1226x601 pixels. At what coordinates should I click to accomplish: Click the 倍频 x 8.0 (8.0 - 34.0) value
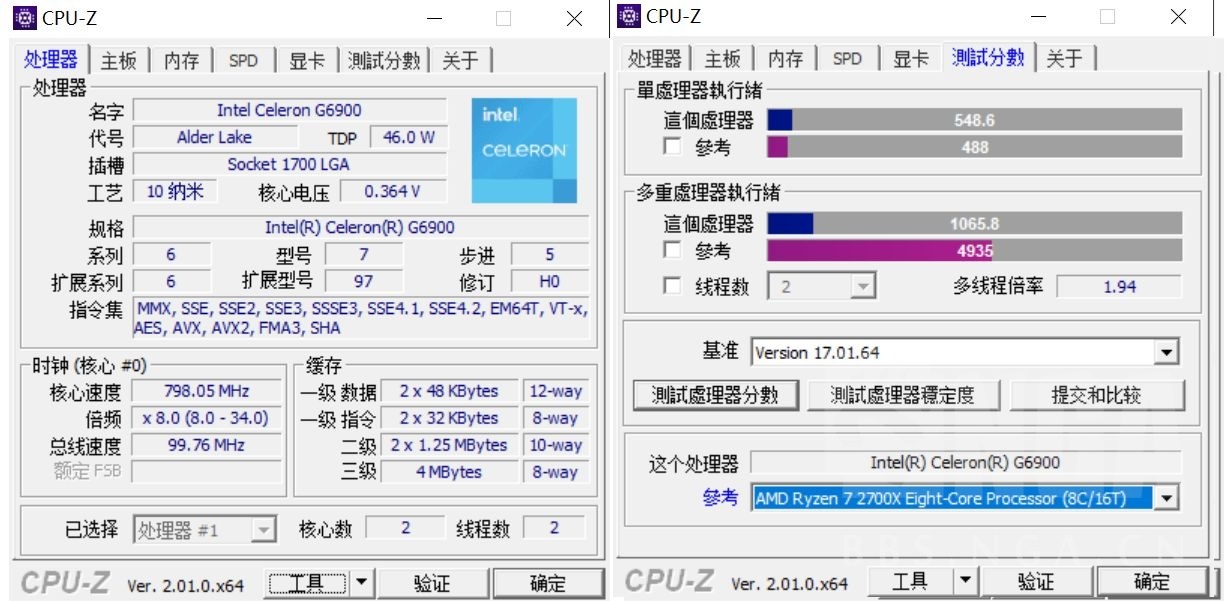(x=207, y=418)
